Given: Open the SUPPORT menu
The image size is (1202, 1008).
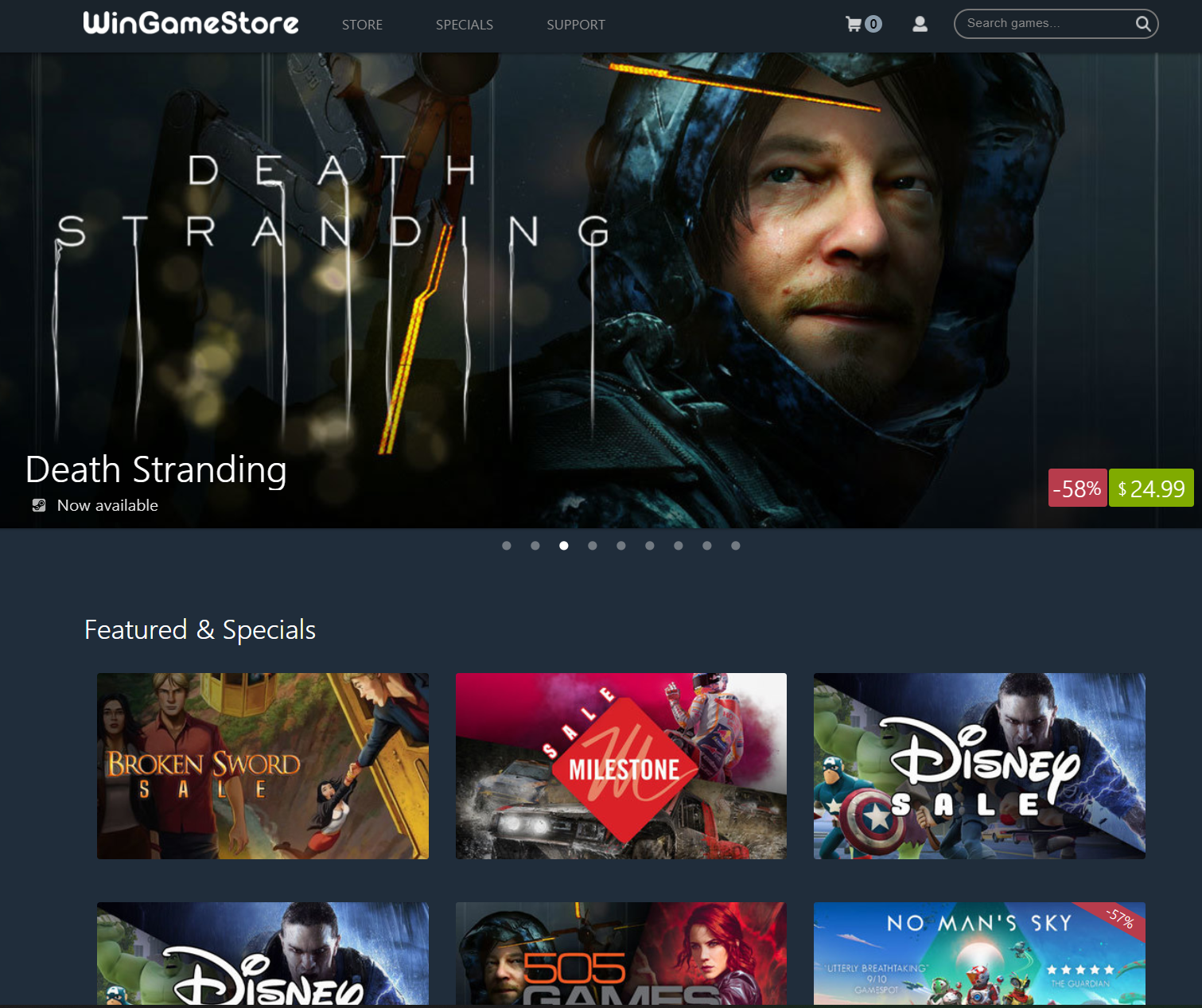Looking at the screenshot, I should (576, 25).
